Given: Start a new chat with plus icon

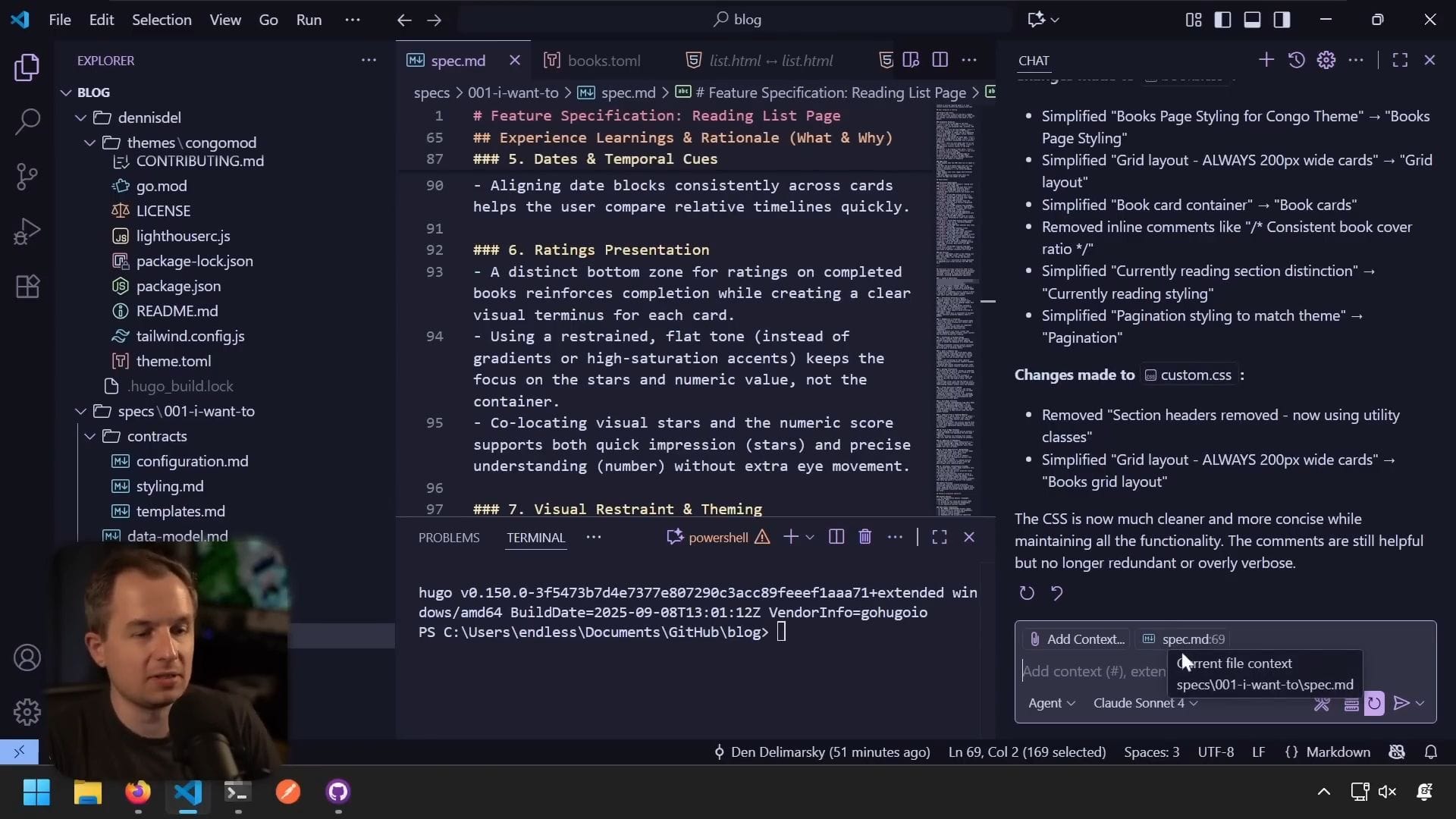Looking at the screenshot, I should point(1266,60).
